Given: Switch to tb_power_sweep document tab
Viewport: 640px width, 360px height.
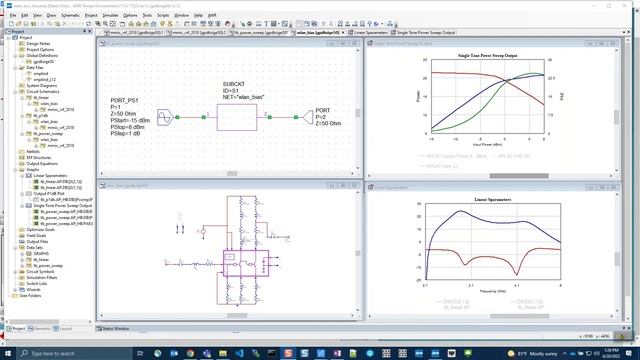Looking at the screenshot, I should click(259, 32).
